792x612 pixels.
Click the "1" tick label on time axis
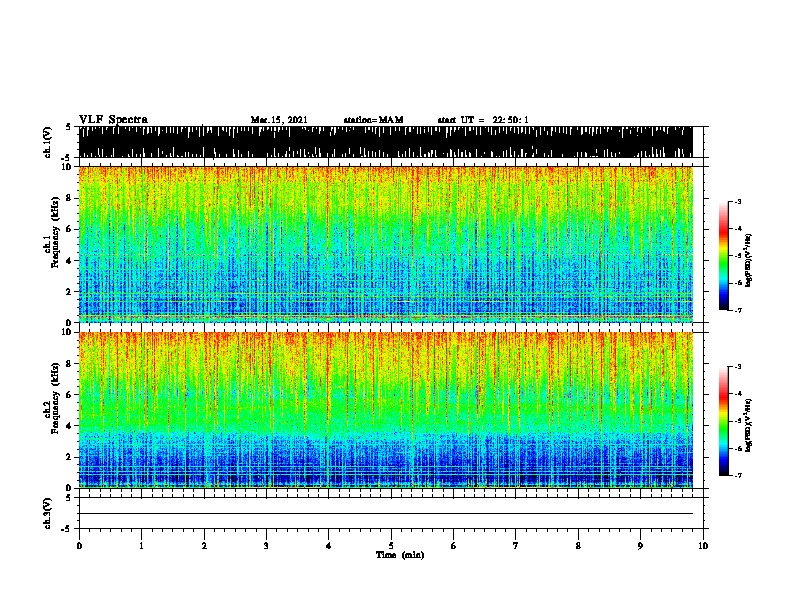pos(141,546)
